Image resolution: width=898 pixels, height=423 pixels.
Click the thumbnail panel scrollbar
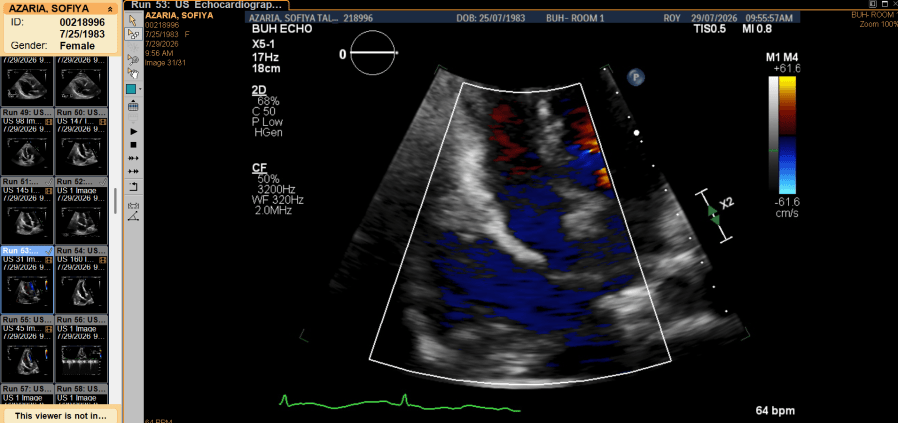click(116, 201)
